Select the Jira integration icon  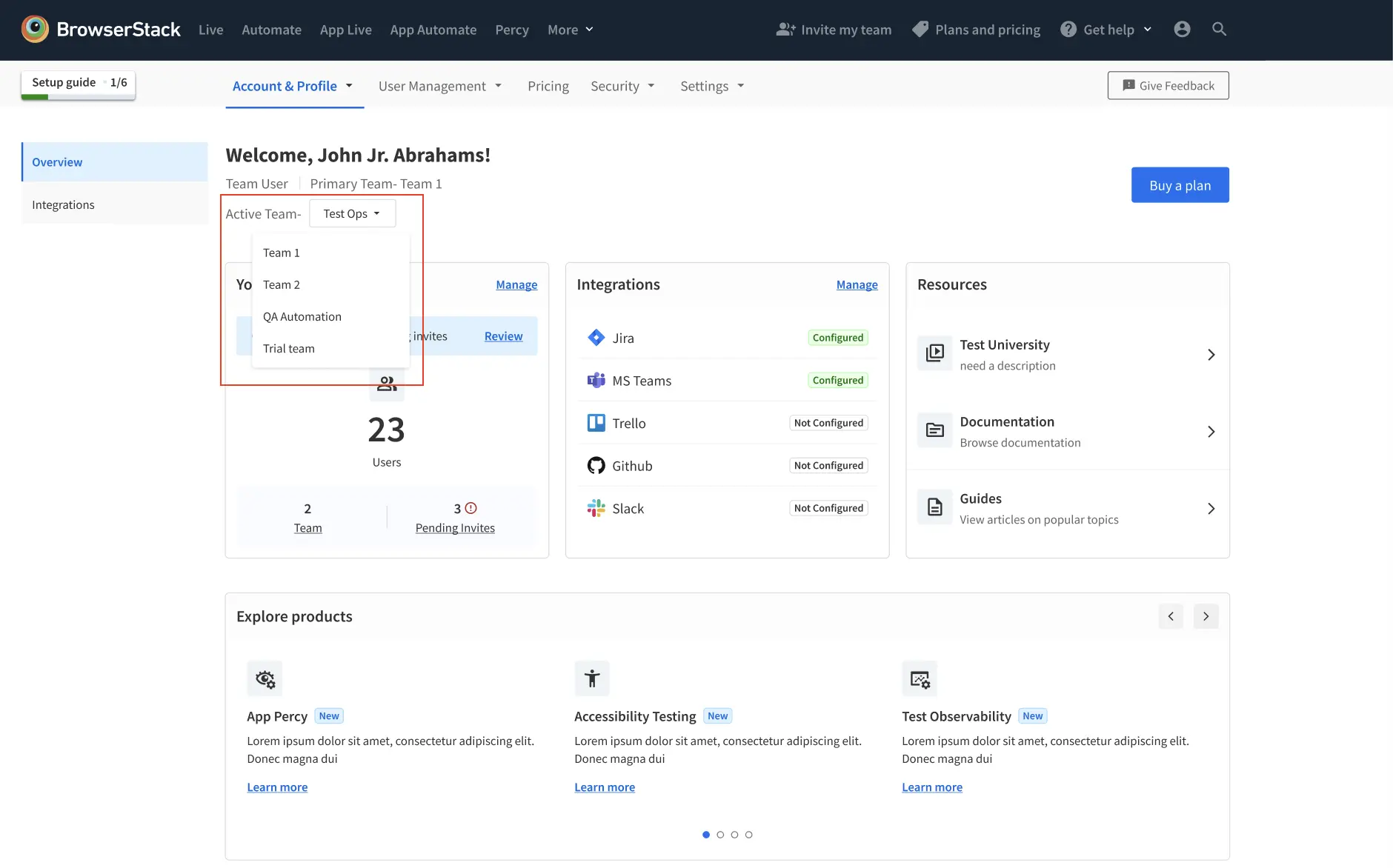click(597, 337)
